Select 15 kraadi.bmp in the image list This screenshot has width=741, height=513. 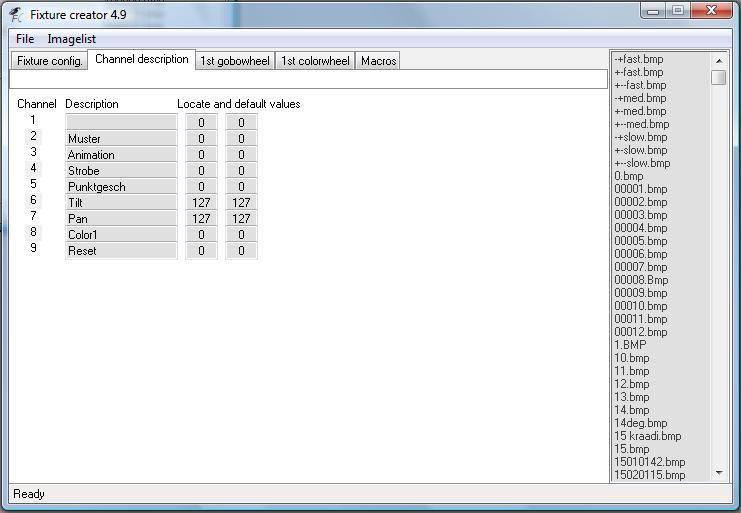point(648,436)
